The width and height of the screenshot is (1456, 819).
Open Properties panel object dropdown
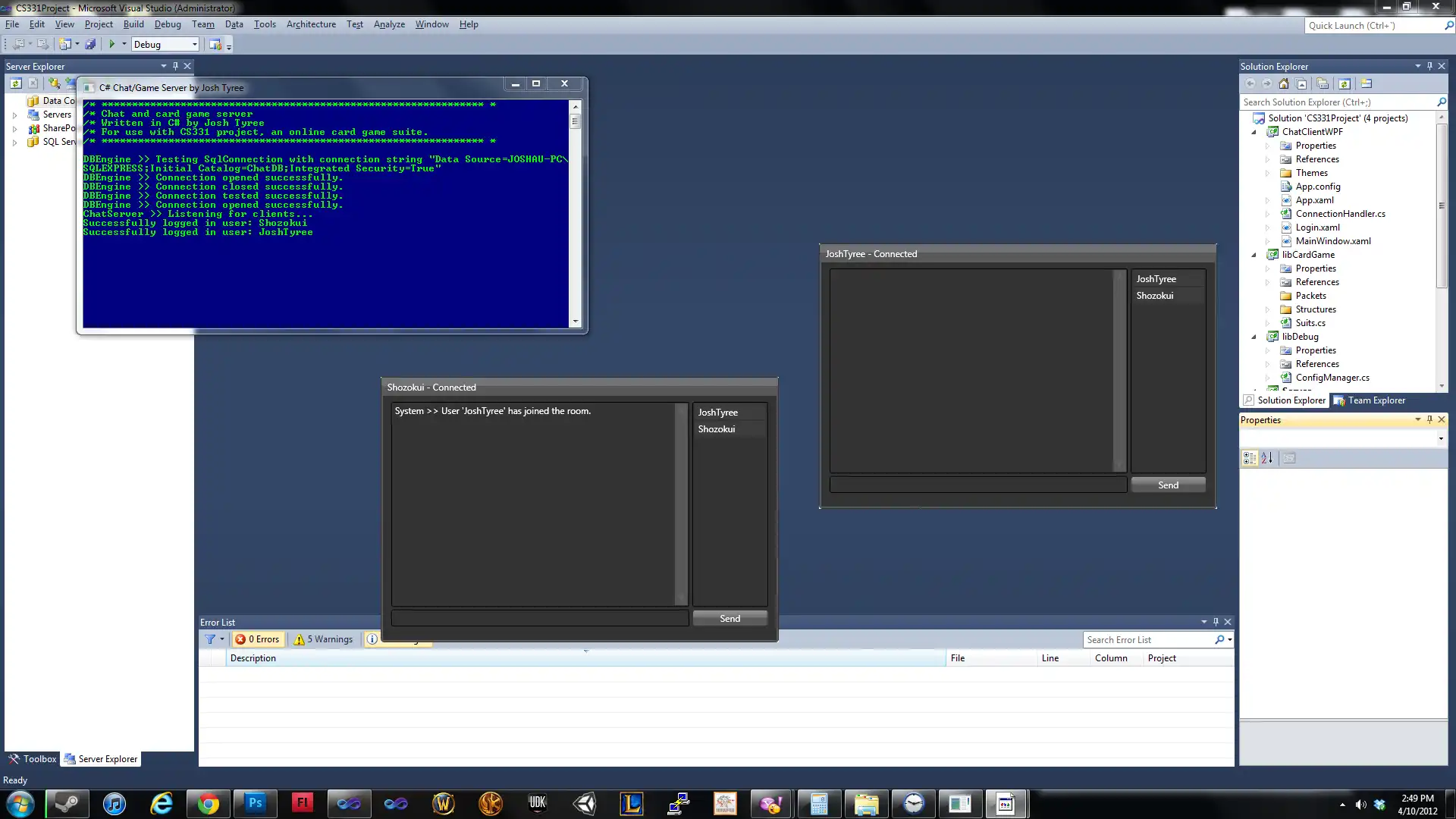[x=1441, y=438]
